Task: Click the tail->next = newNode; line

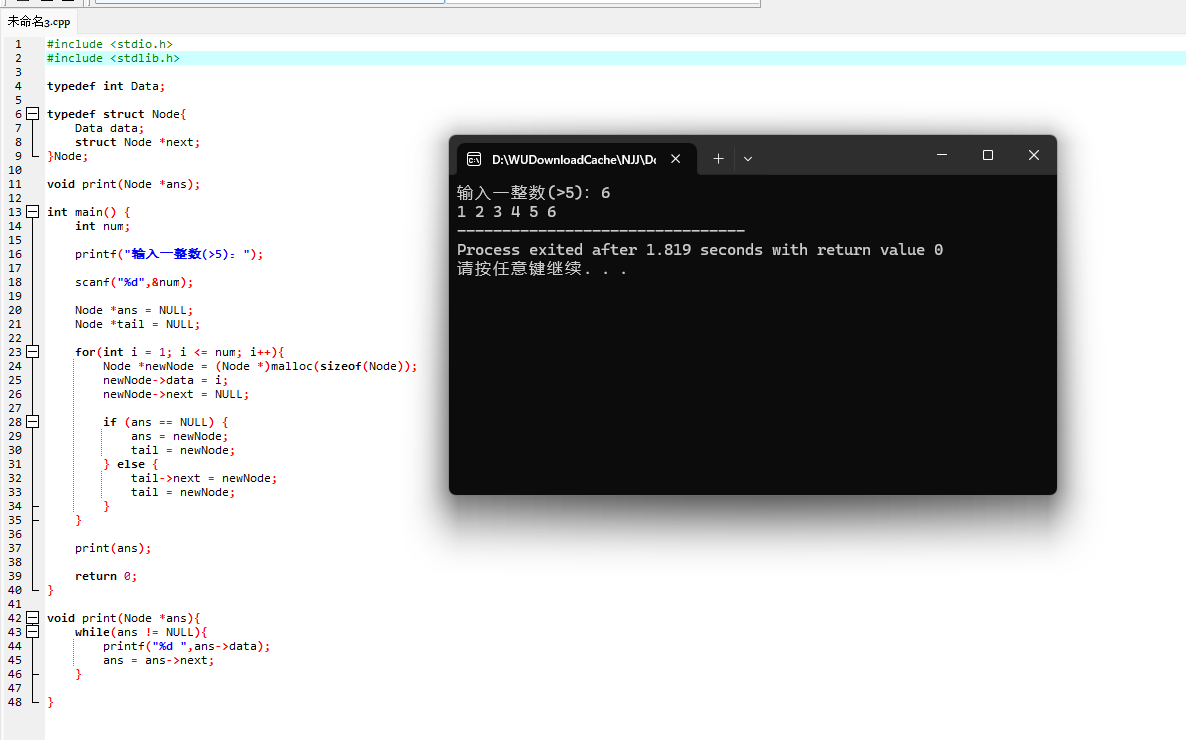Action: (x=204, y=478)
